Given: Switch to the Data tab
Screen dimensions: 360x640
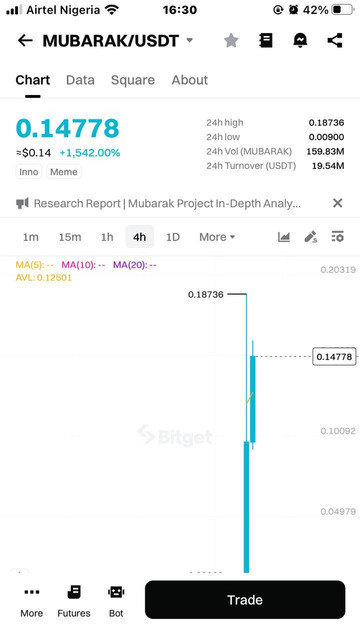Looking at the screenshot, I should (x=80, y=80).
